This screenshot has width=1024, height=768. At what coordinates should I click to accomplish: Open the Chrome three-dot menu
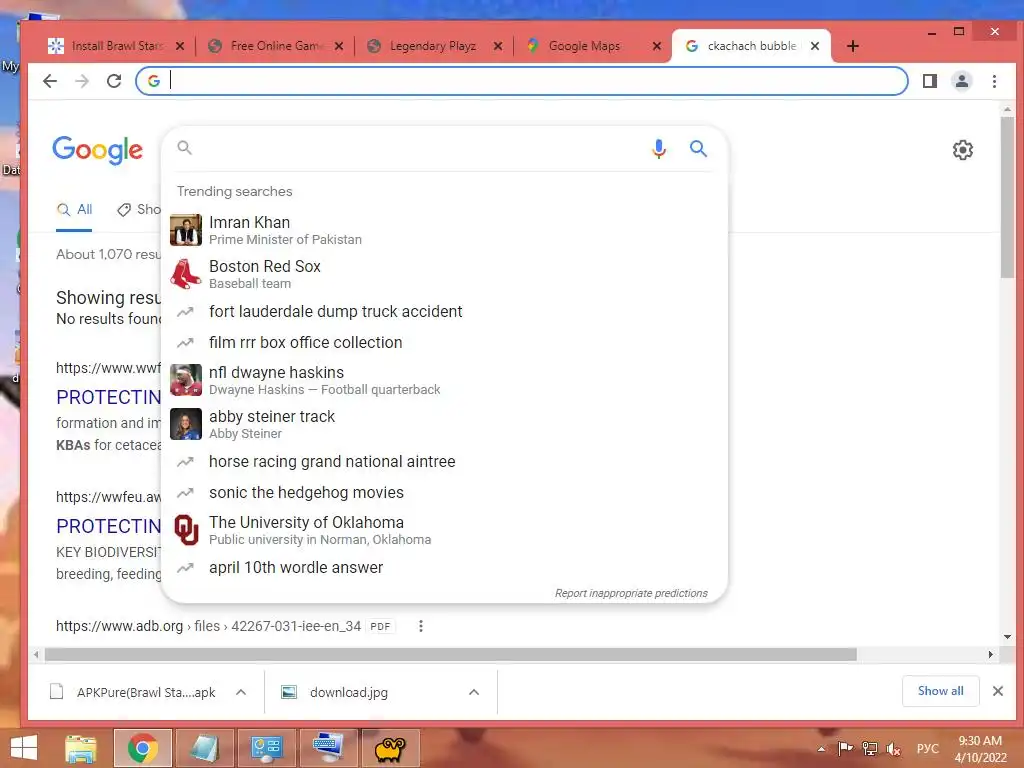994,81
